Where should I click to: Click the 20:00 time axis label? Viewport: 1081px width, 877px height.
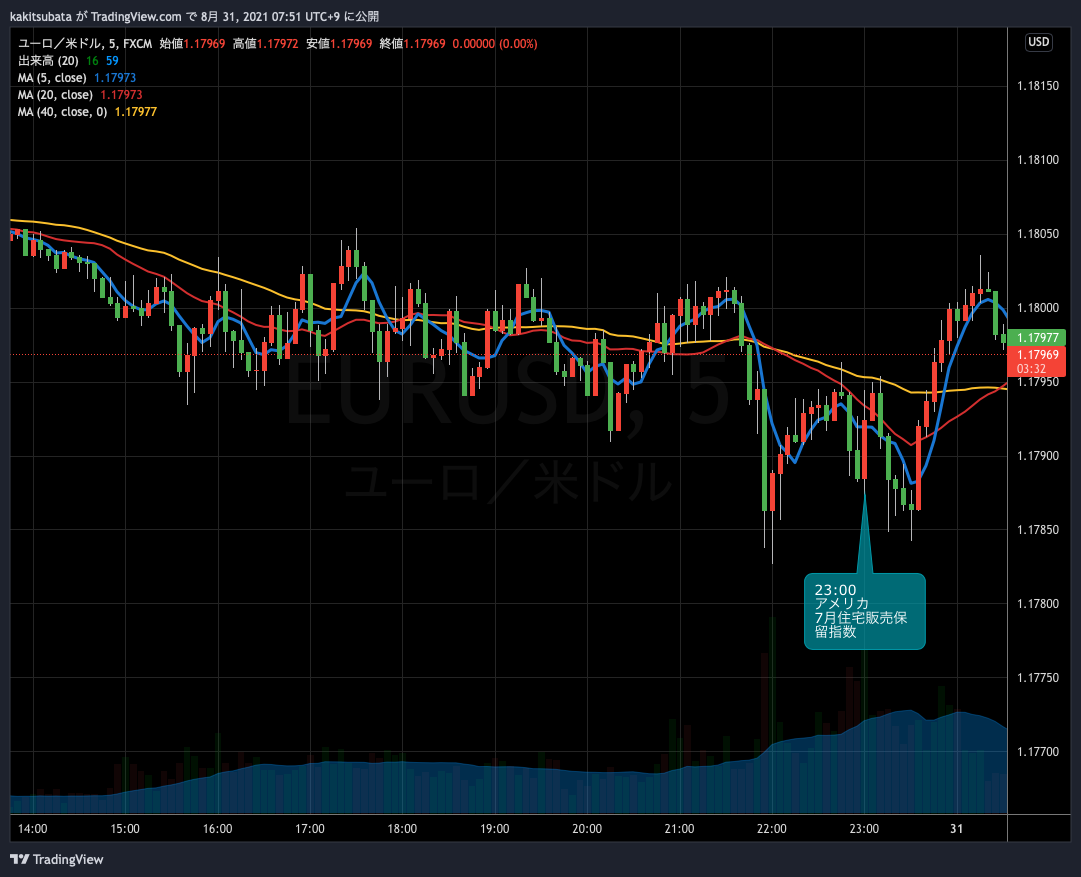point(587,829)
